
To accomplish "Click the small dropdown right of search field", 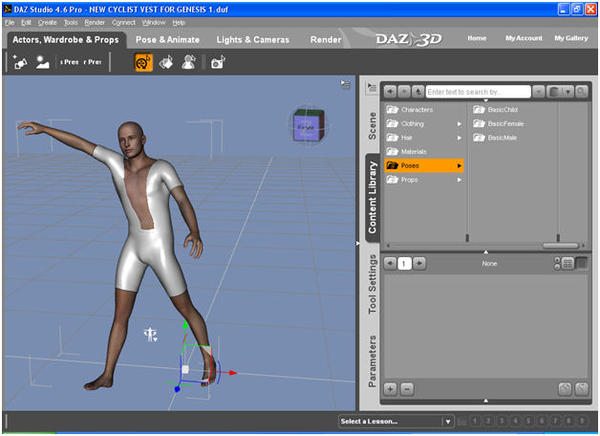I will pos(538,91).
